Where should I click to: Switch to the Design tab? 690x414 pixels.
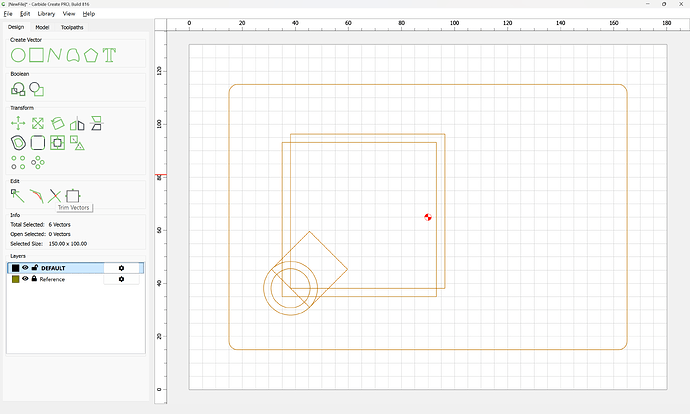16,27
